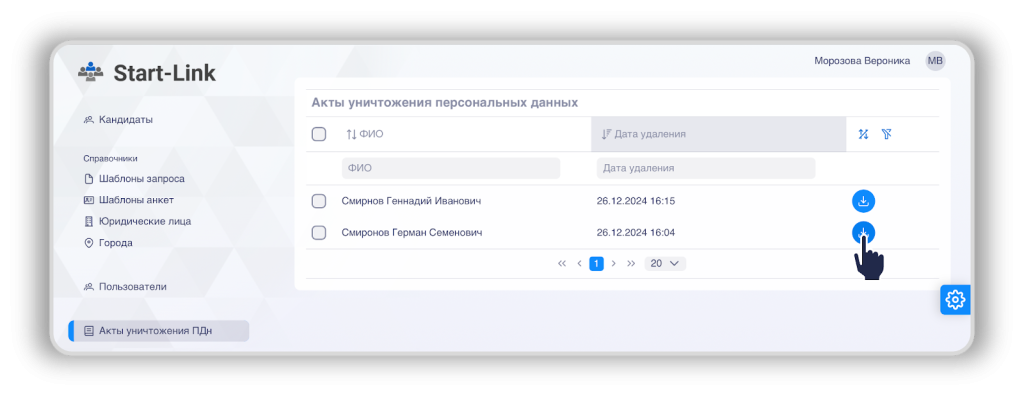Click the Юридические лица building icon
This screenshot has width=1024, height=396.
click(89, 222)
